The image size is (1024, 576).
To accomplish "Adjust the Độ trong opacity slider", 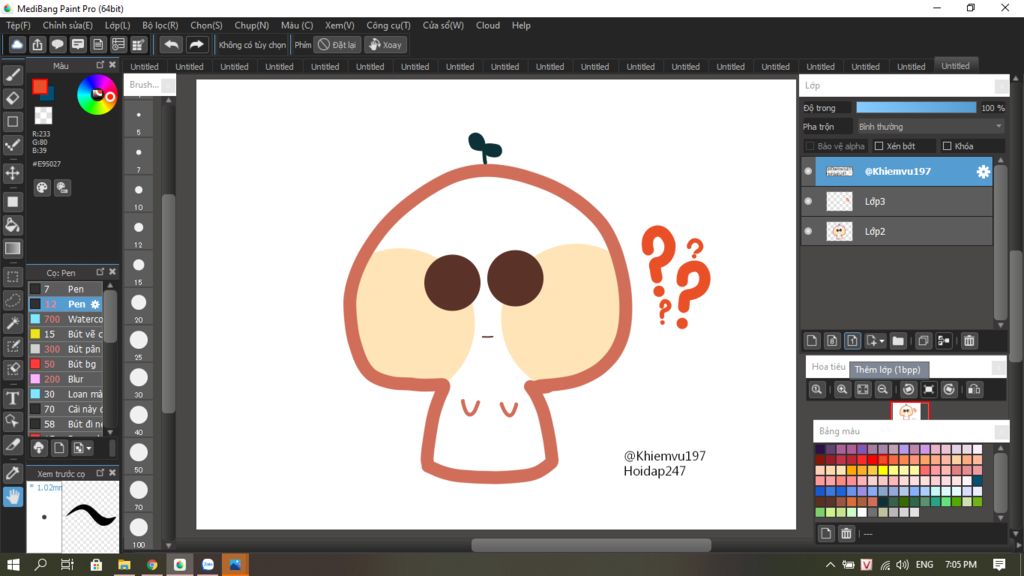I will (915, 107).
